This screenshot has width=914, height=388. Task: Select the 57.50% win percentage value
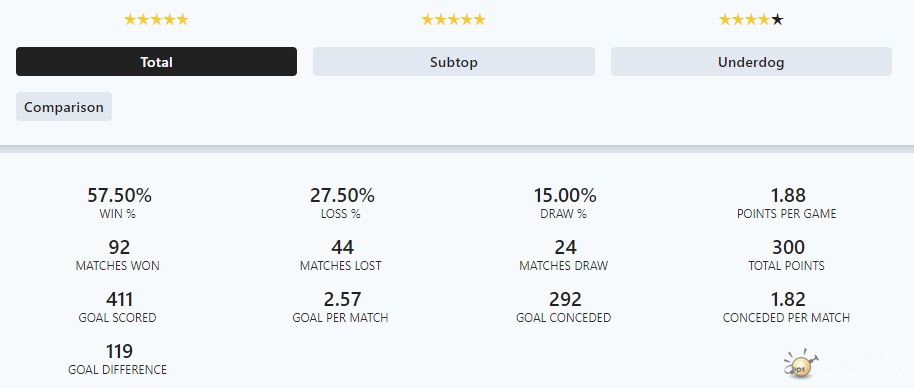(x=119, y=195)
